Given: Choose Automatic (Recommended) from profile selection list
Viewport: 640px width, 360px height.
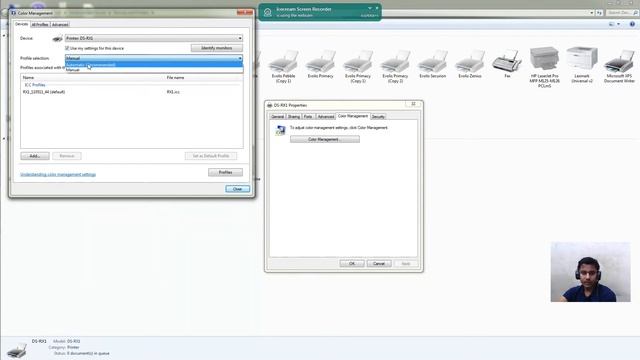Looking at the screenshot, I should 154,64.
